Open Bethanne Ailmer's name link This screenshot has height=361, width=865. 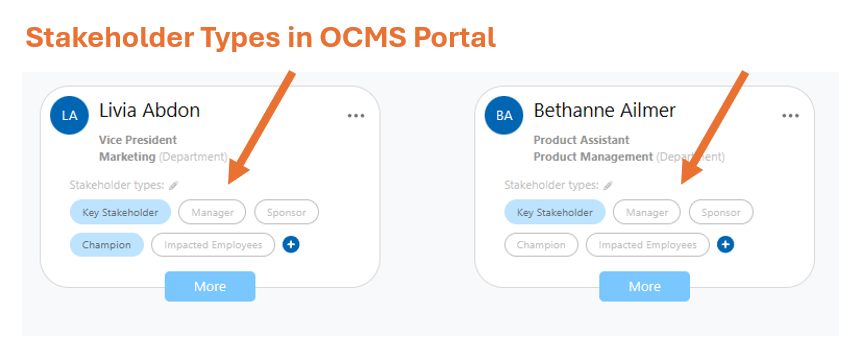click(605, 110)
